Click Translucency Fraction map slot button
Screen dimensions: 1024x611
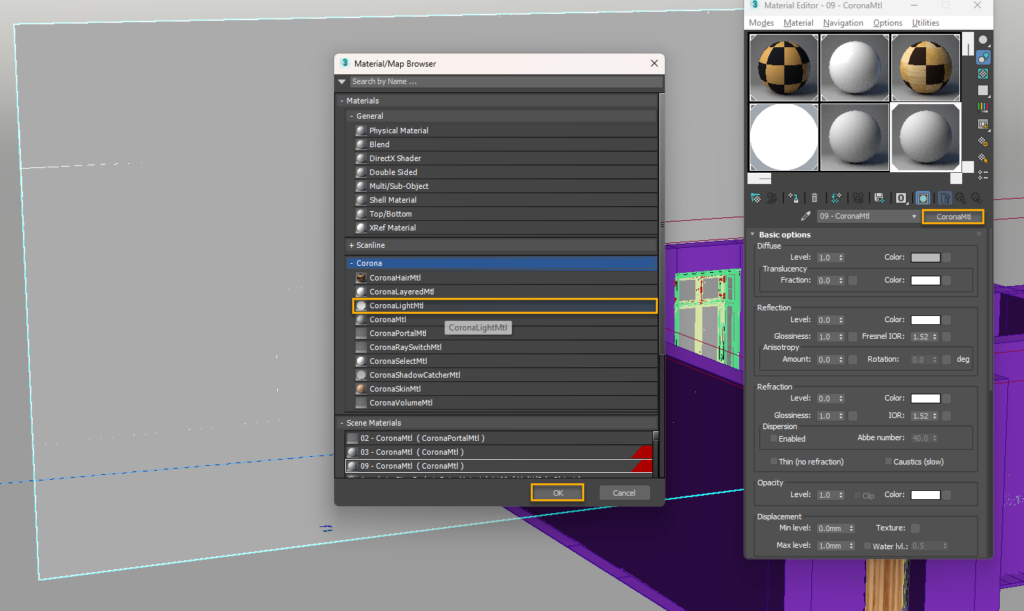point(853,280)
